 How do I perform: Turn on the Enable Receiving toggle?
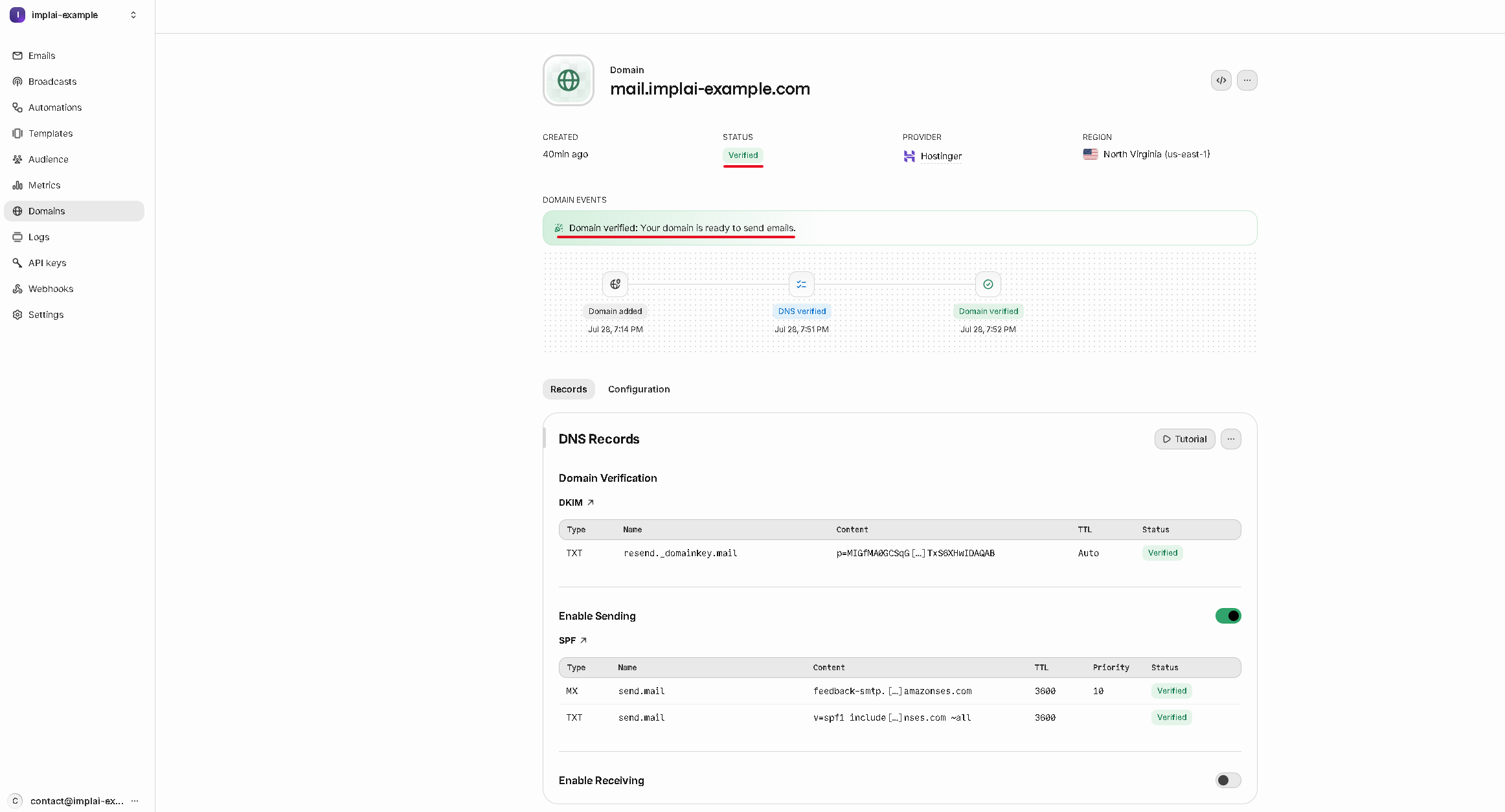click(x=1228, y=780)
